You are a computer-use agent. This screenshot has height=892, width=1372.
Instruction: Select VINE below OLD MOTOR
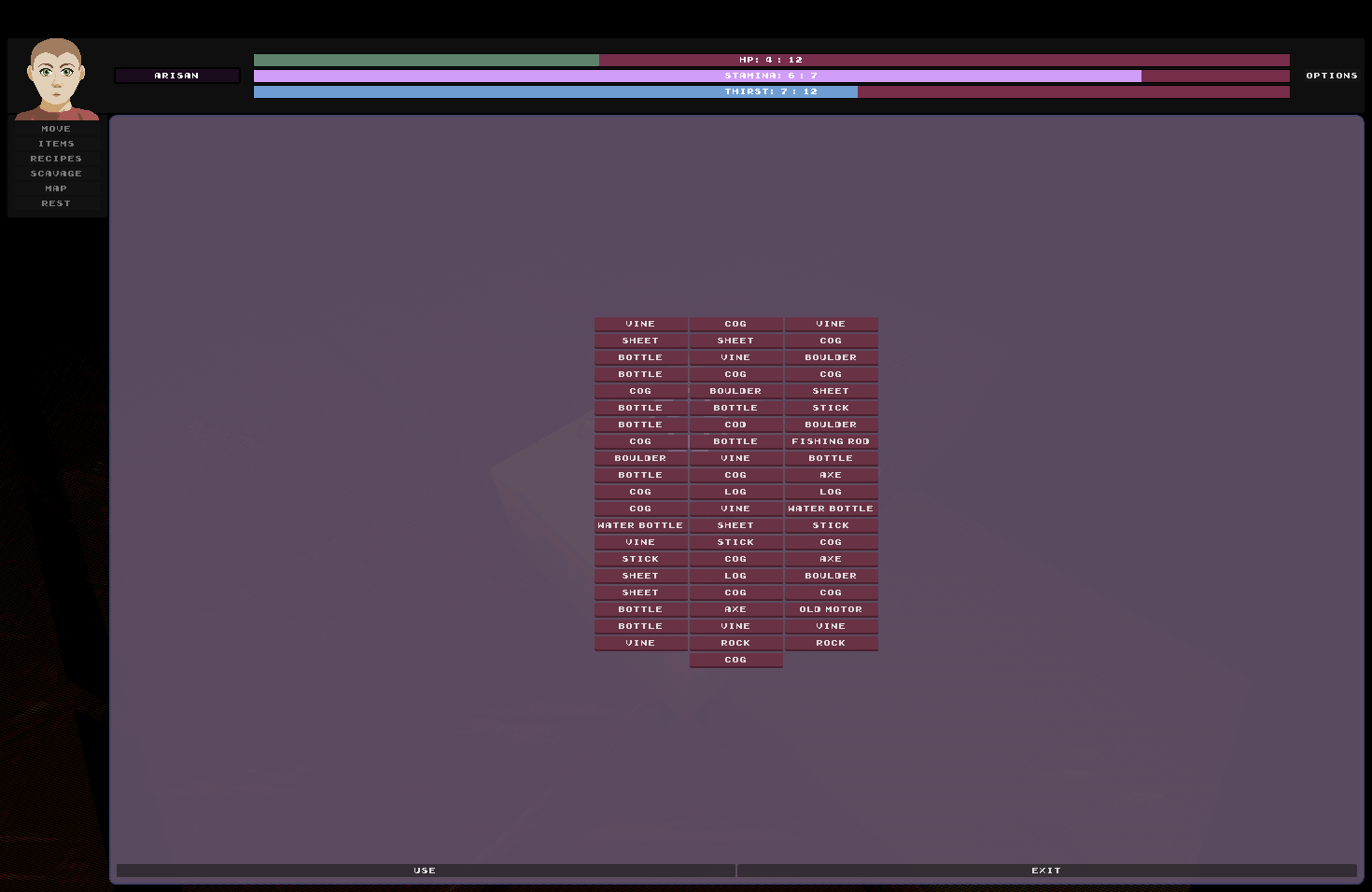pyautogui.click(x=831, y=626)
